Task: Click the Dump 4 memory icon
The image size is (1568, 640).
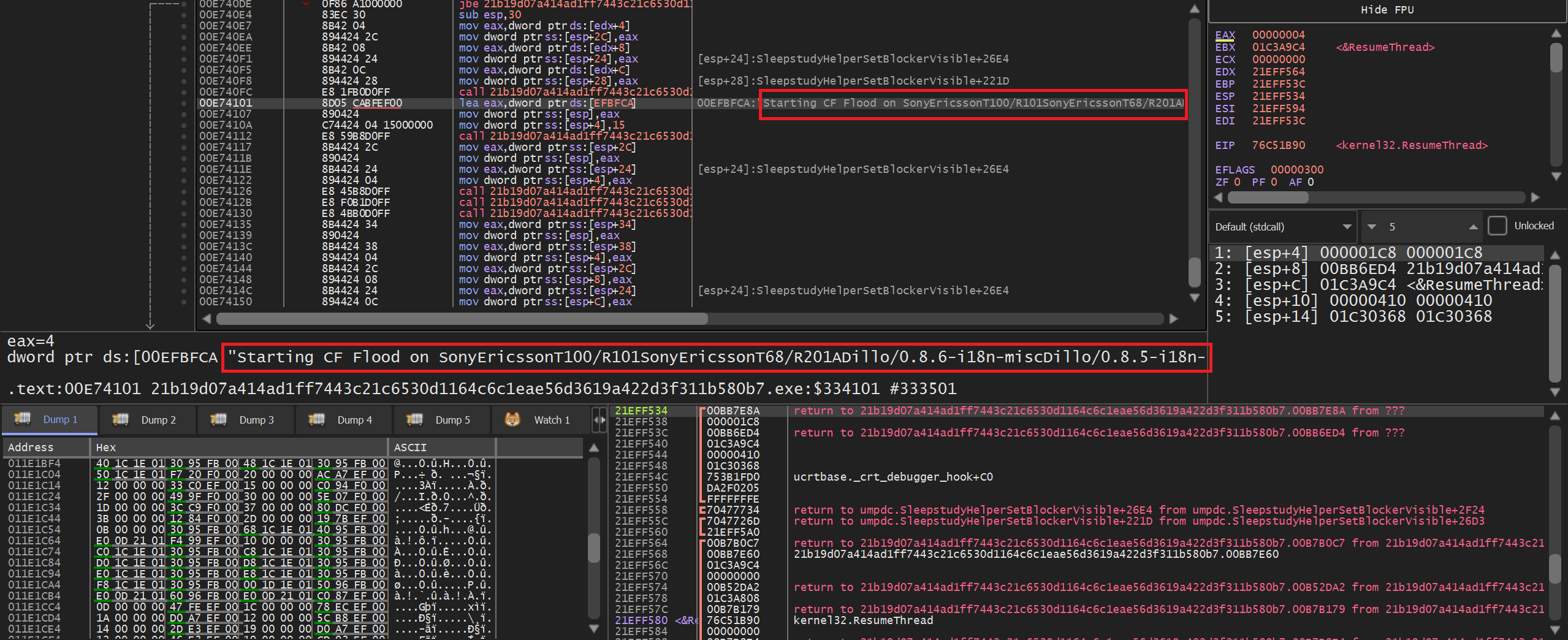Action: coord(316,419)
